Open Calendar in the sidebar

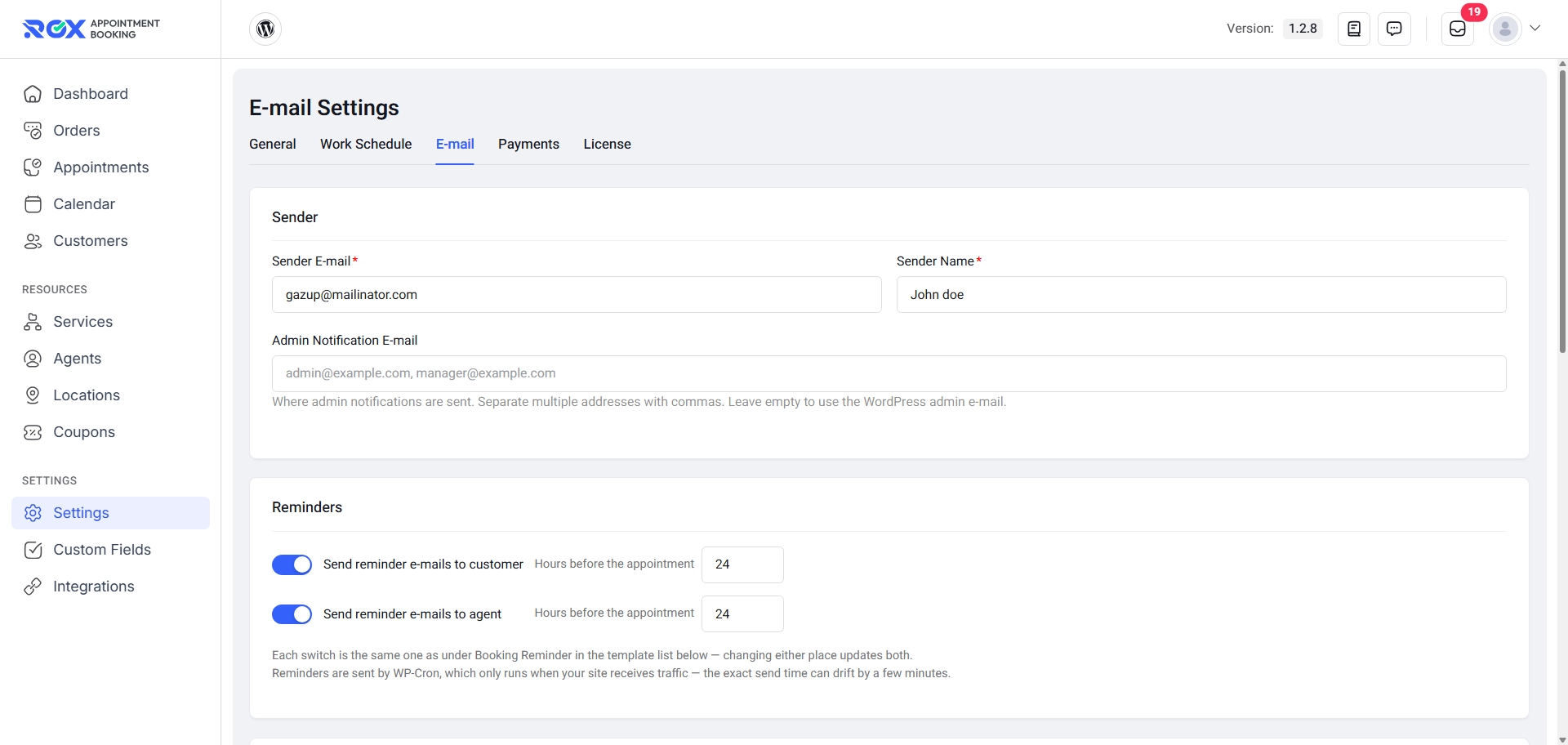click(110, 204)
